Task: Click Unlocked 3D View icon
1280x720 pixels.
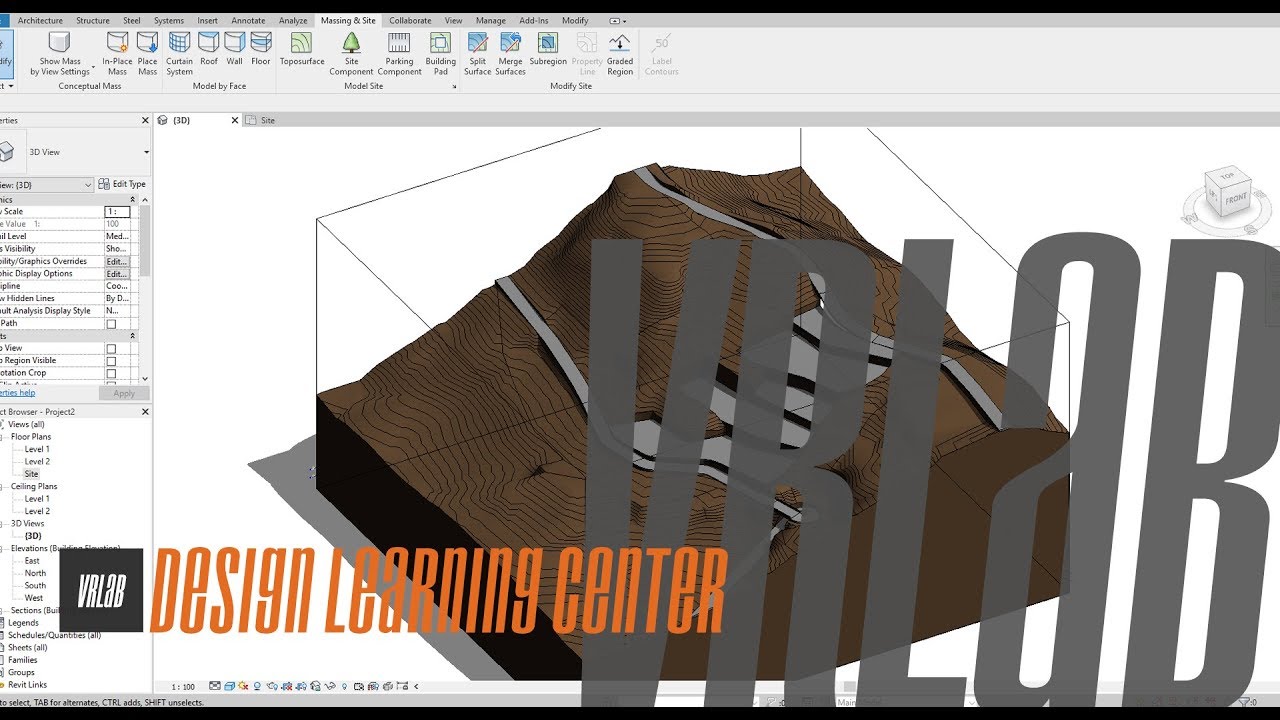Action: point(315,686)
